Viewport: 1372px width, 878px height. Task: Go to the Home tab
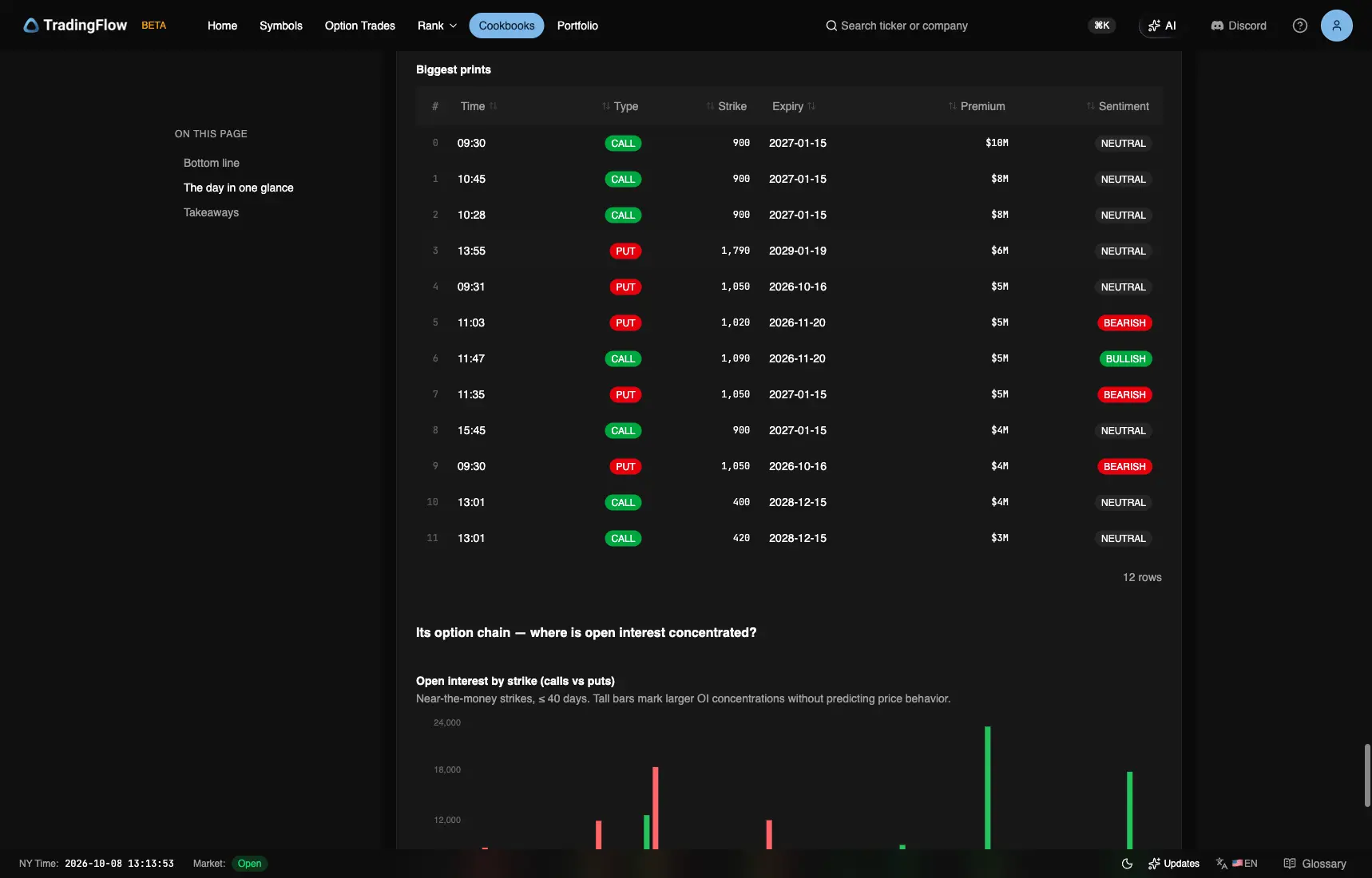pos(222,26)
